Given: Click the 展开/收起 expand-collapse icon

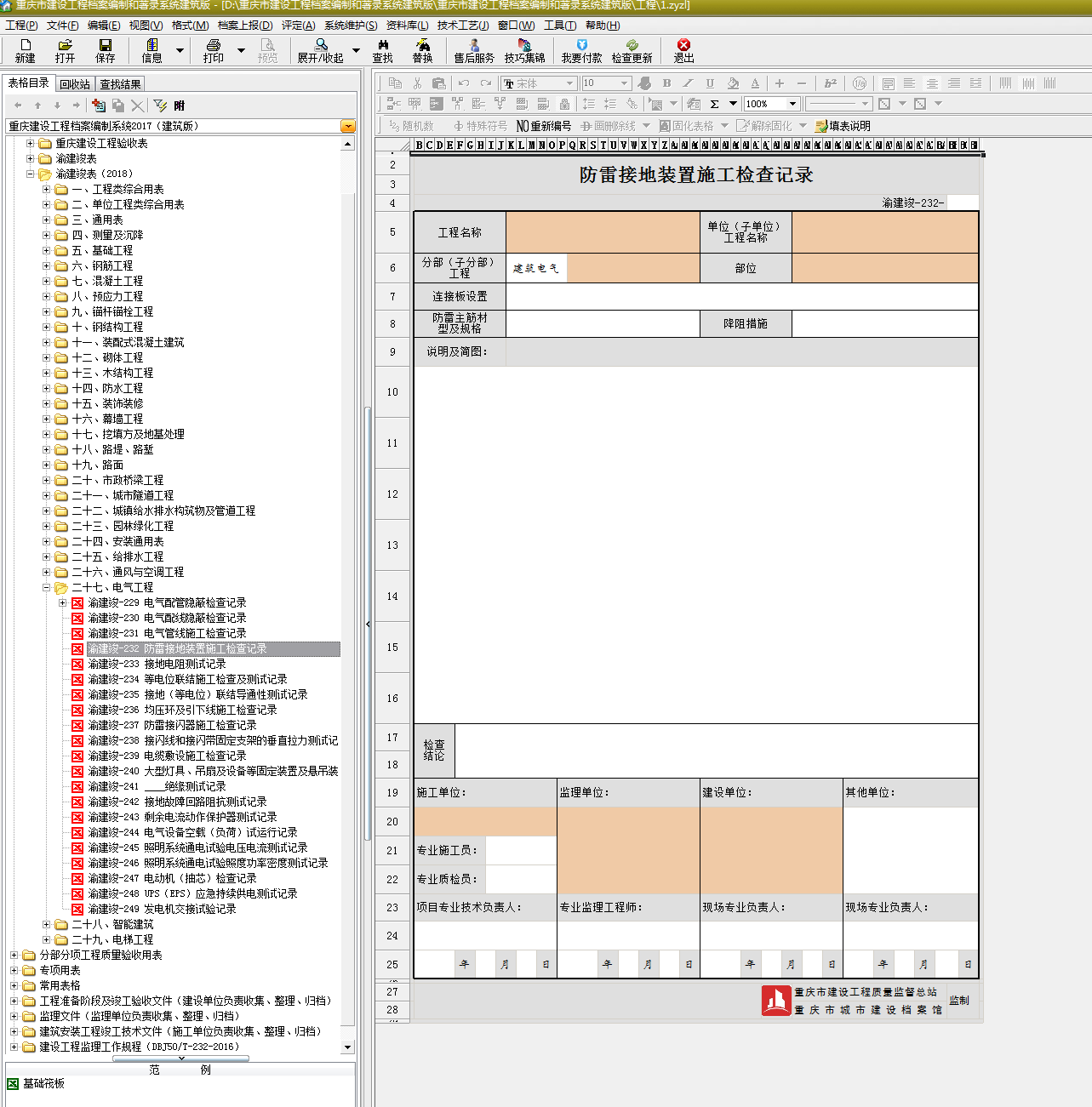Looking at the screenshot, I should pos(320,51).
